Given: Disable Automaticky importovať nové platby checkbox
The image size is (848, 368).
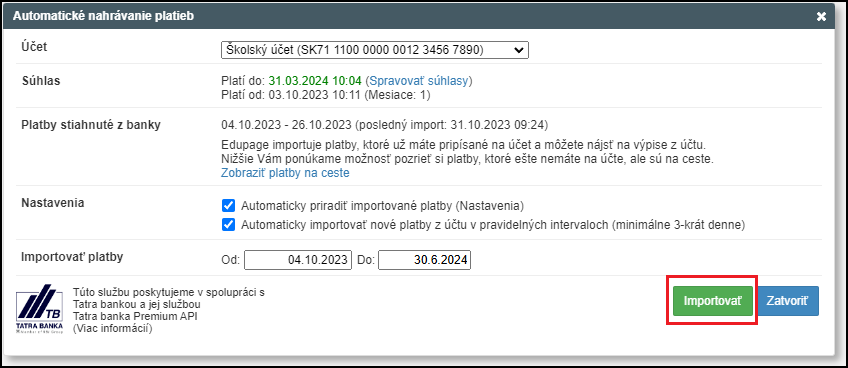Looking at the screenshot, I should 229,225.
